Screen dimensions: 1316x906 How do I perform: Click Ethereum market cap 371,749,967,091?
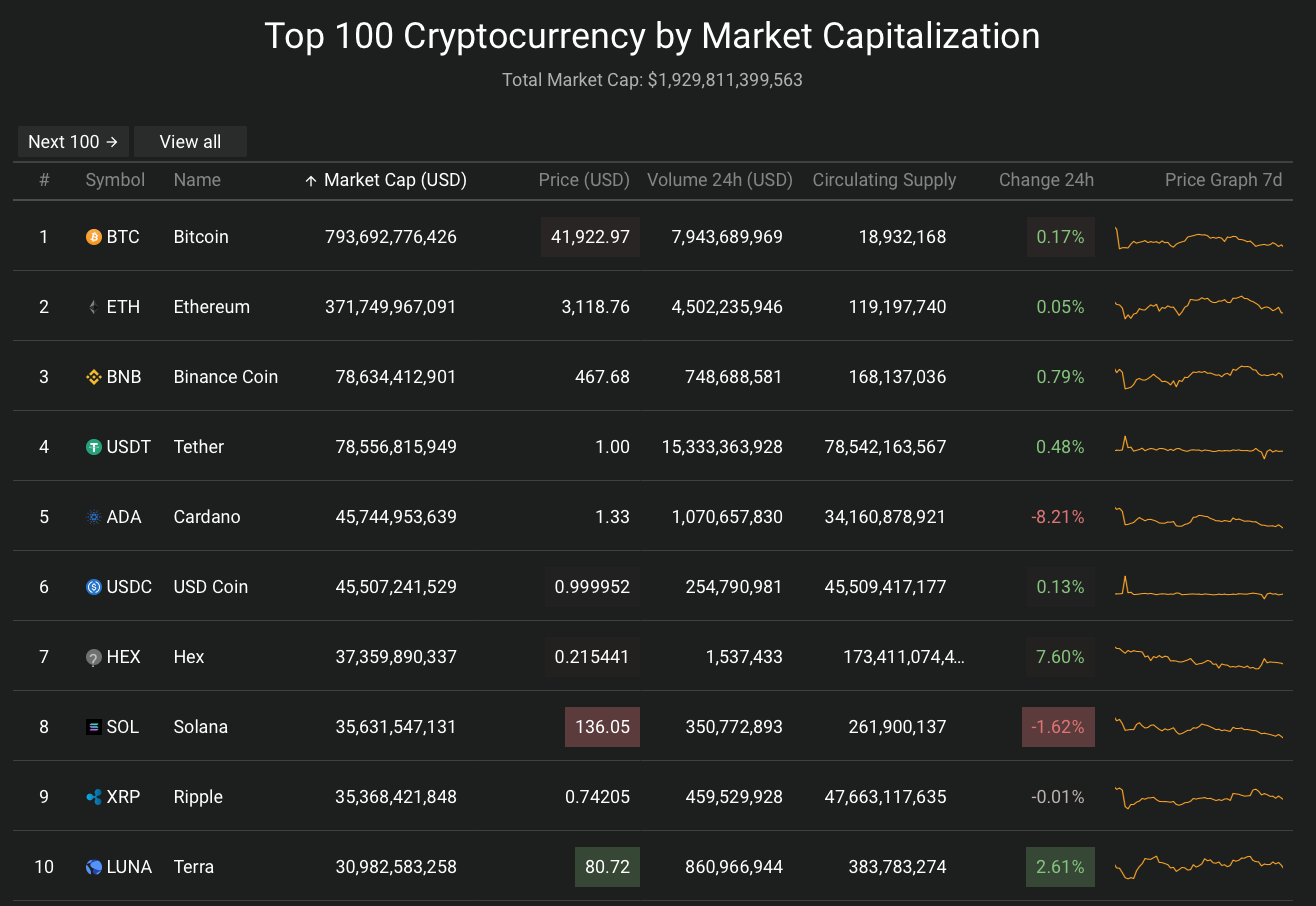click(391, 307)
